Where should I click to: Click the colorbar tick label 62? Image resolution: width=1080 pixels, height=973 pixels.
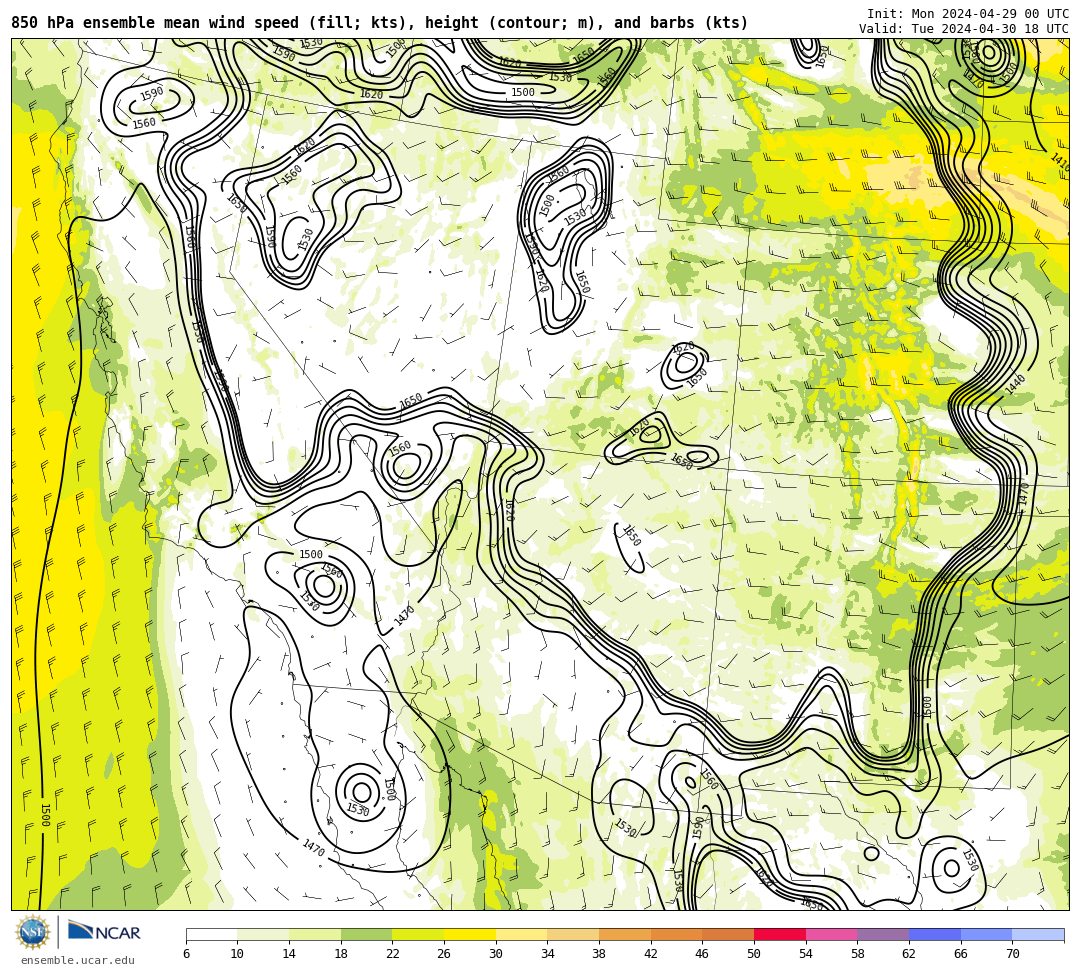[x=909, y=954]
